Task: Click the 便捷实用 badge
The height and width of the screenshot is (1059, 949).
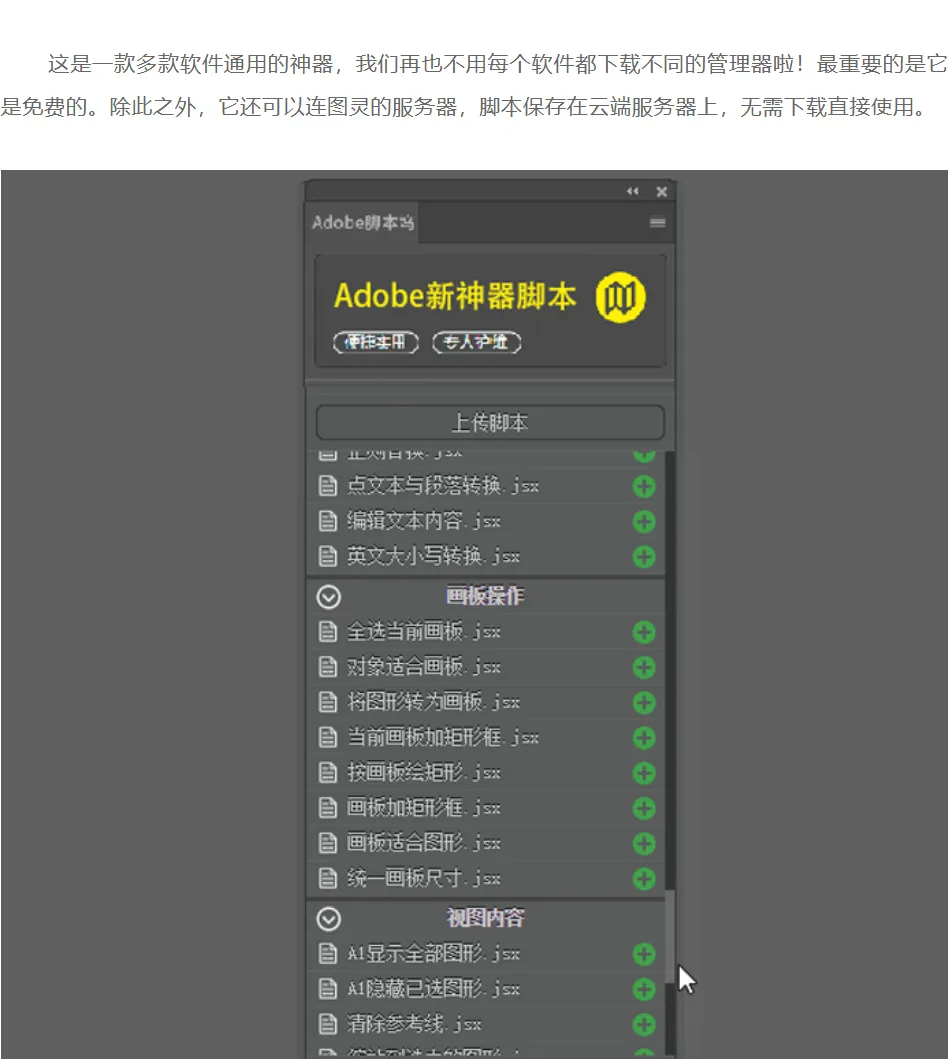Action: (376, 342)
